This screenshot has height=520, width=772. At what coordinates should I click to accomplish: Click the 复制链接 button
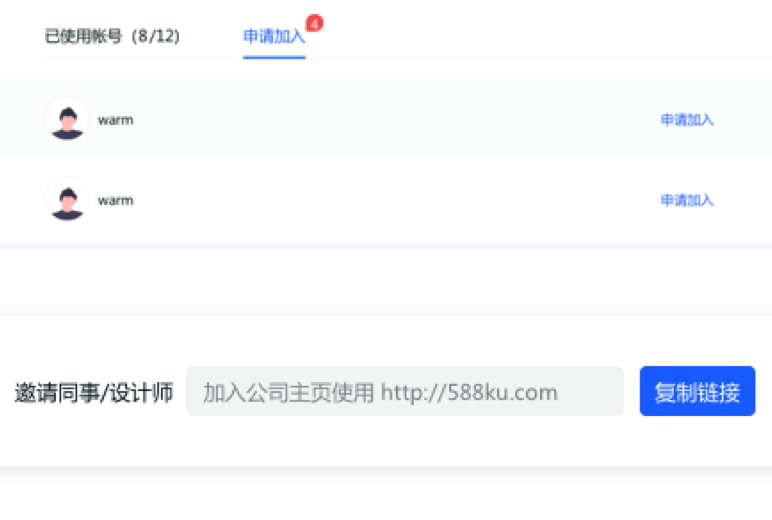(697, 391)
